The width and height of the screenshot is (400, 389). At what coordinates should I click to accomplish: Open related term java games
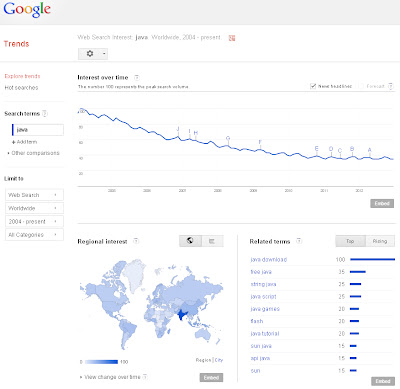pyautogui.click(x=265, y=309)
